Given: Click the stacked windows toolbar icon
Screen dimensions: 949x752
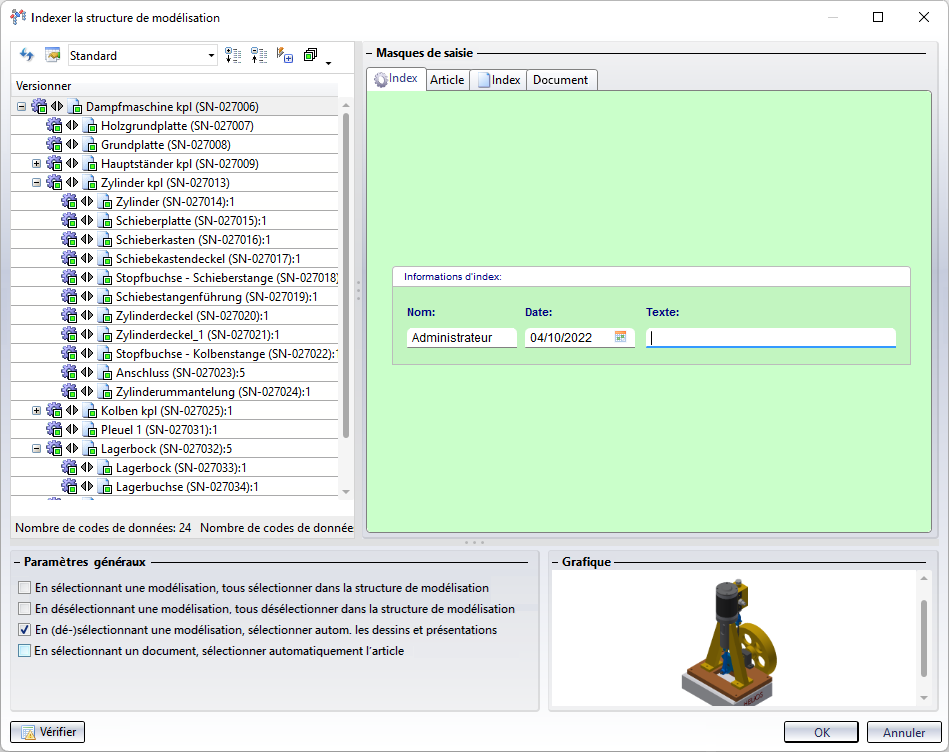Looking at the screenshot, I should (x=310, y=55).
